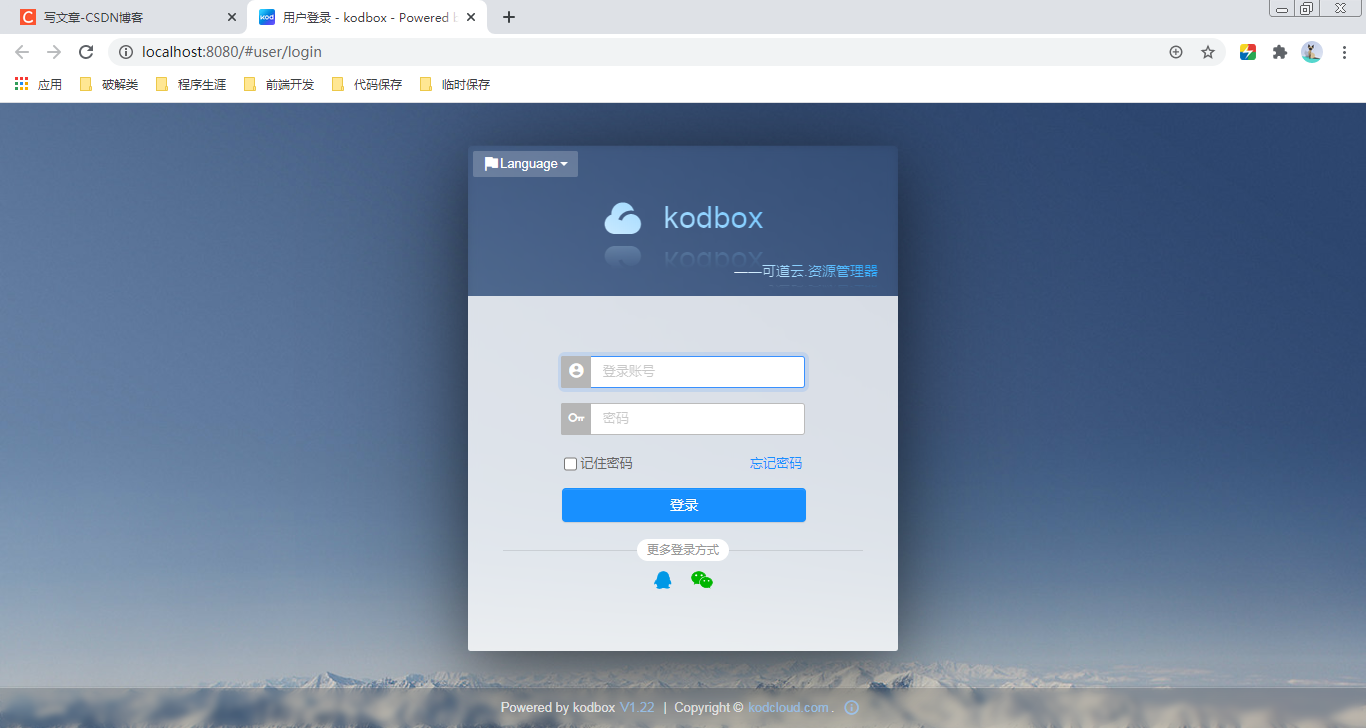Click the kodbox cloud logo

coord(622,218)
